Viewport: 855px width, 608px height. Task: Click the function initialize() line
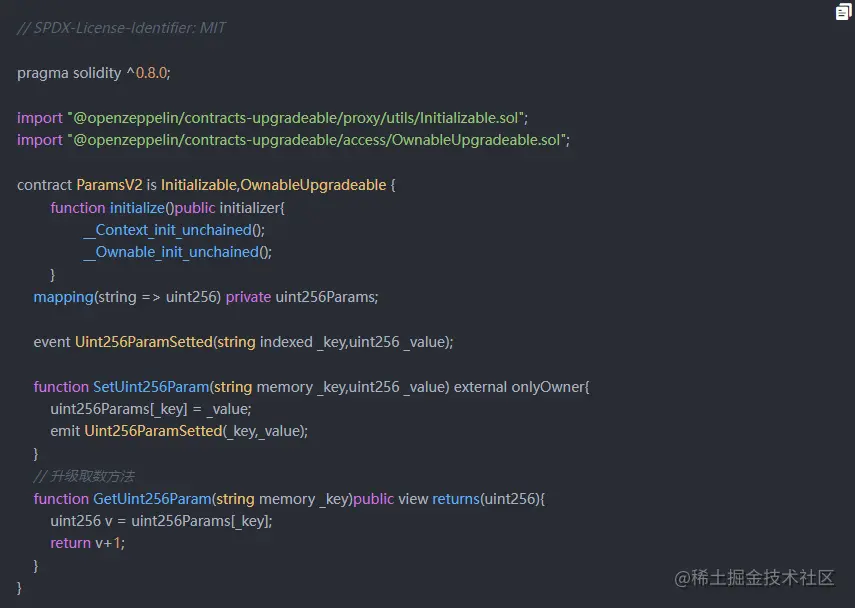167,208
